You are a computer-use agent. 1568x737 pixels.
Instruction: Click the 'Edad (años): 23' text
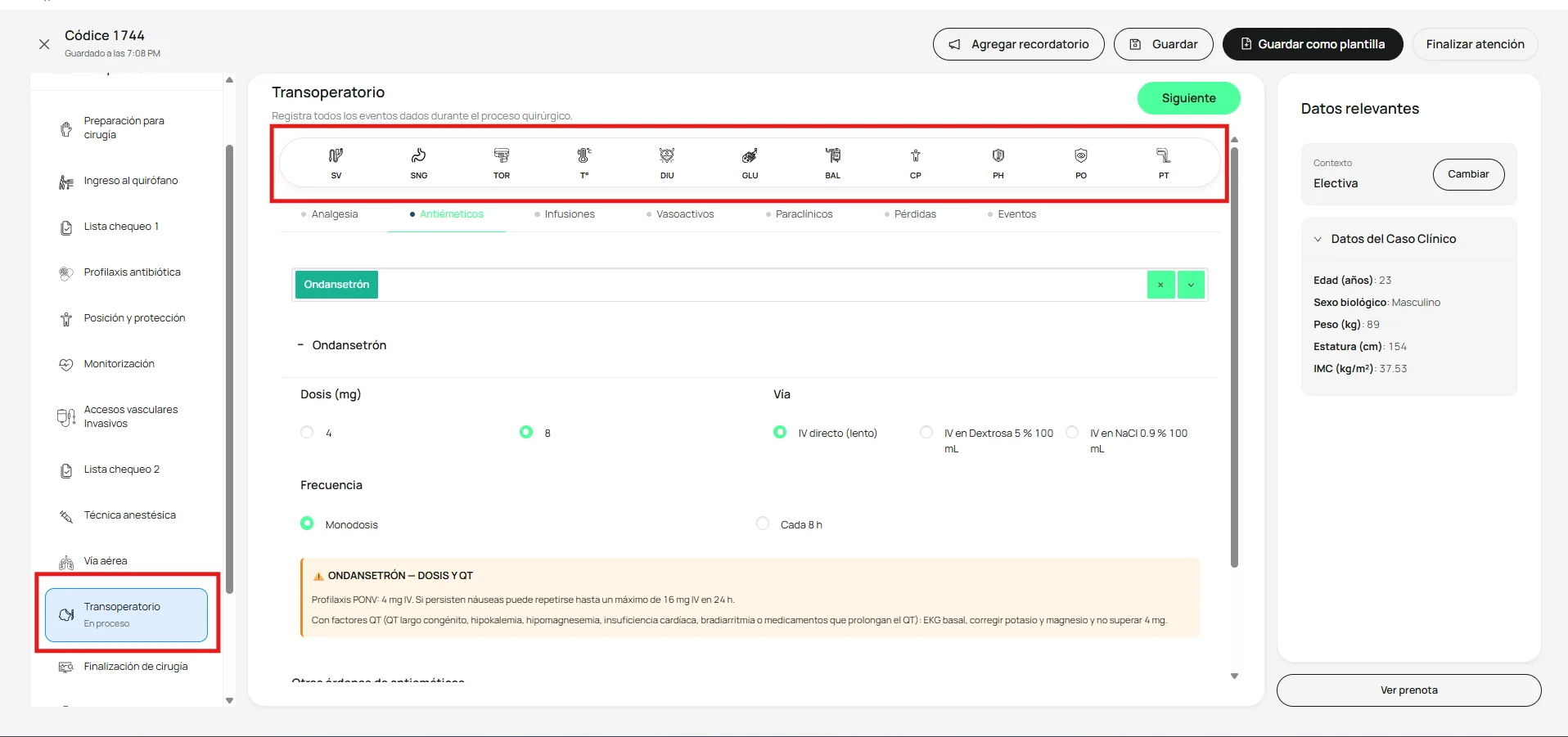tap(1352, 281)
